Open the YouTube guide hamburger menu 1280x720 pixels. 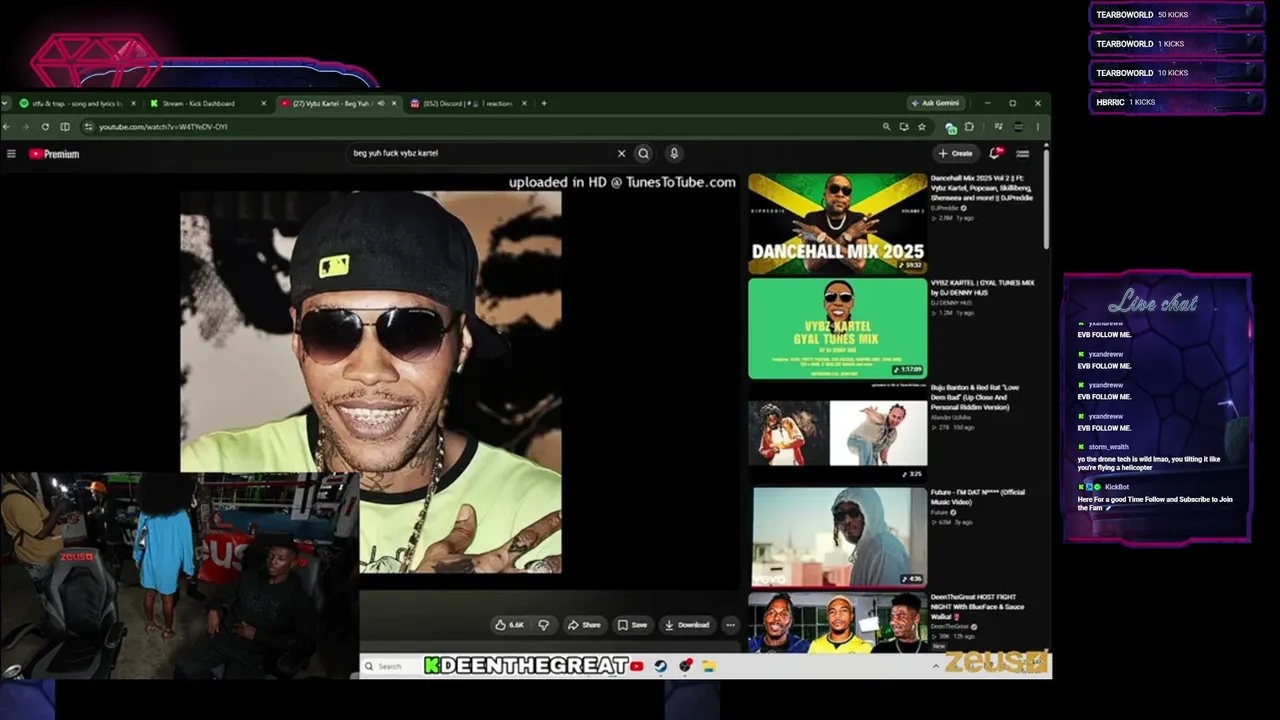click(x=11, y=154)
